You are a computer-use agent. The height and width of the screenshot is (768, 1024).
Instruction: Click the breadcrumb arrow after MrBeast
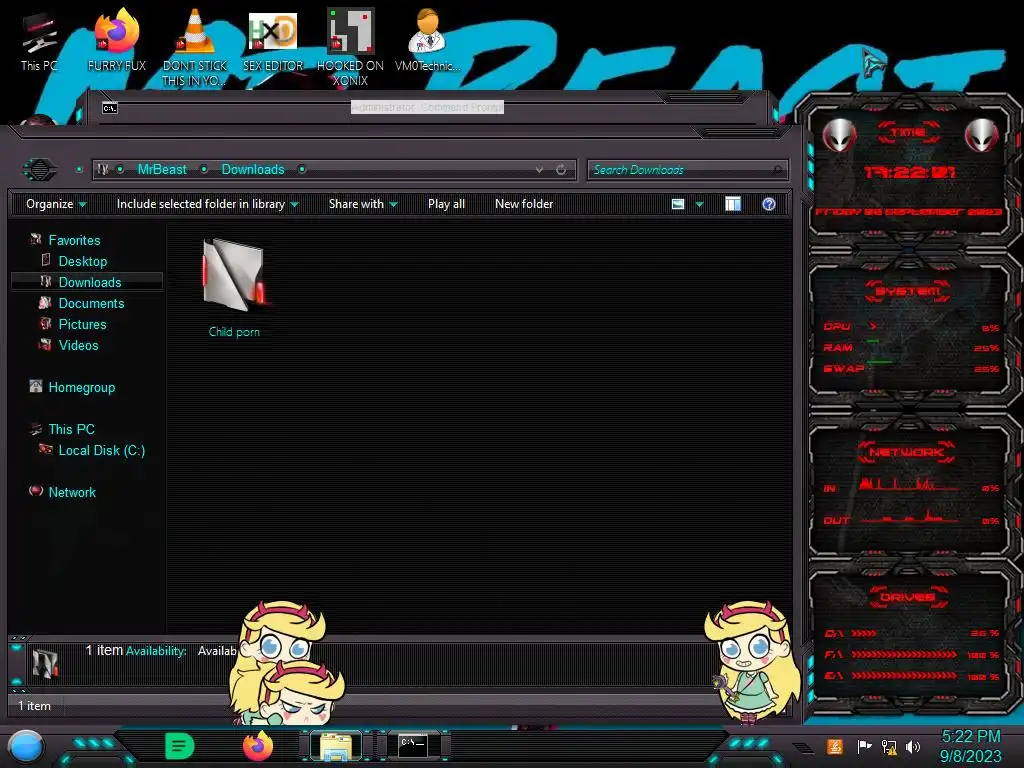point(204,170)
